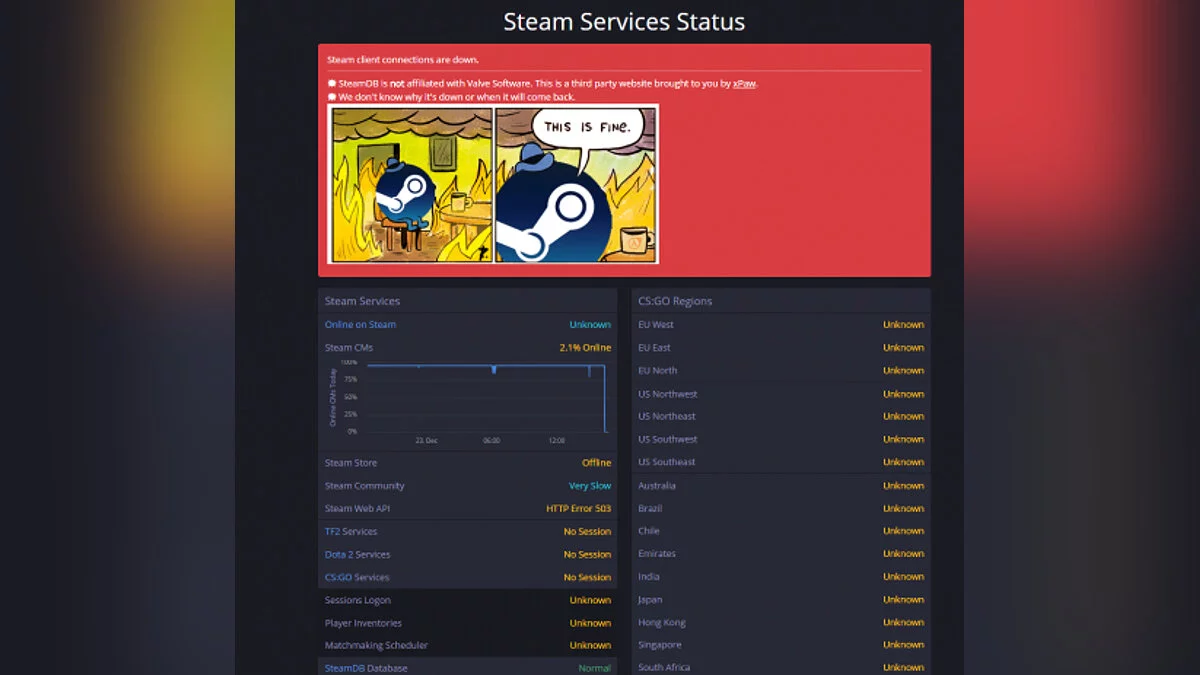
Task: Click the US Southwest region row
Action: coord(781,439)
